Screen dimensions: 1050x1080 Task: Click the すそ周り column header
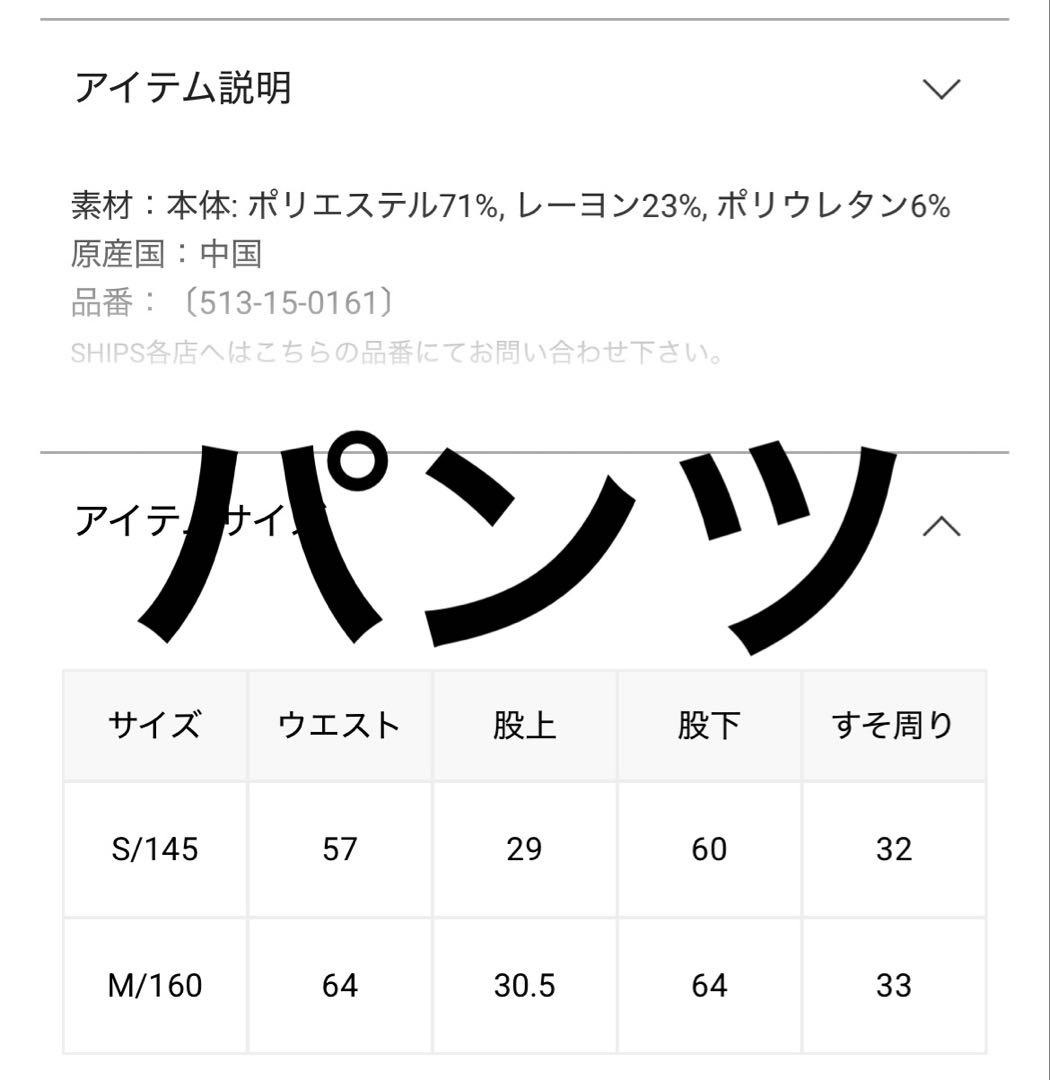point(893,722)
